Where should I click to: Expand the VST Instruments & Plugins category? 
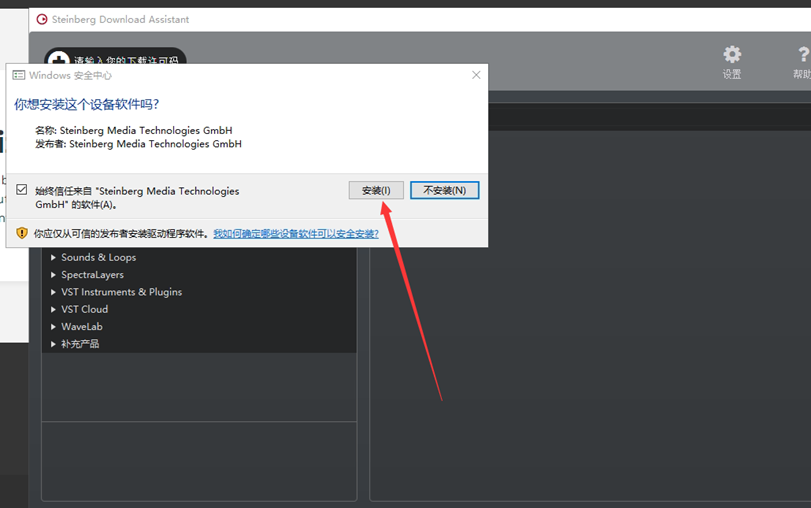tap(53, 292)
